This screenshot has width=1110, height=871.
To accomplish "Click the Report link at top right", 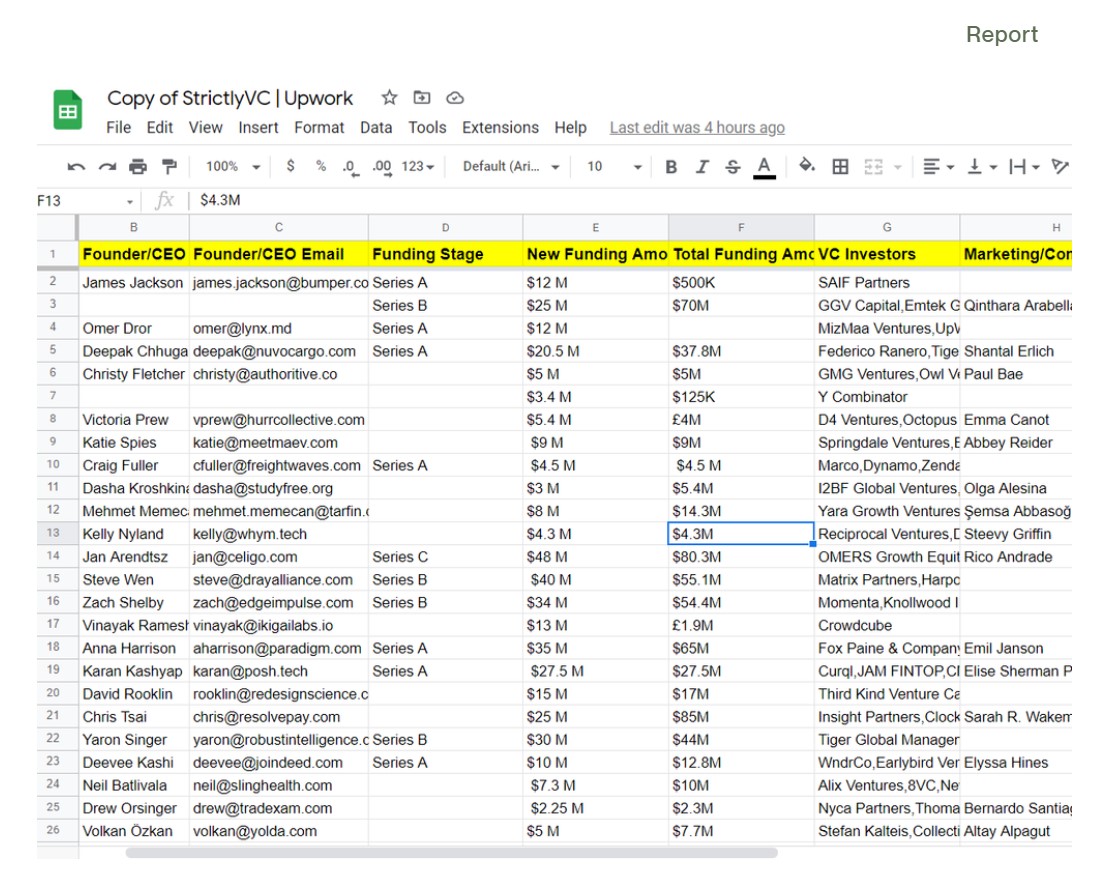I will click(x=1001, y=35).
